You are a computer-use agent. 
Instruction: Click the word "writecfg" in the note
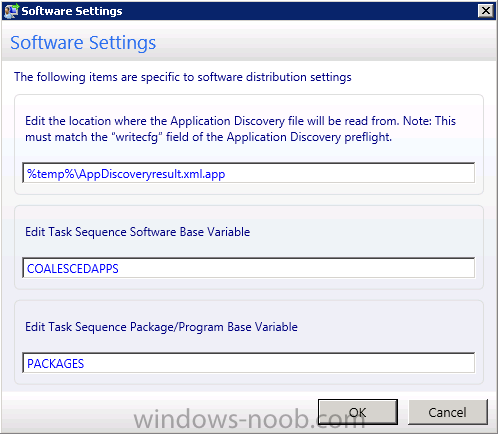(x=137, y=137)
